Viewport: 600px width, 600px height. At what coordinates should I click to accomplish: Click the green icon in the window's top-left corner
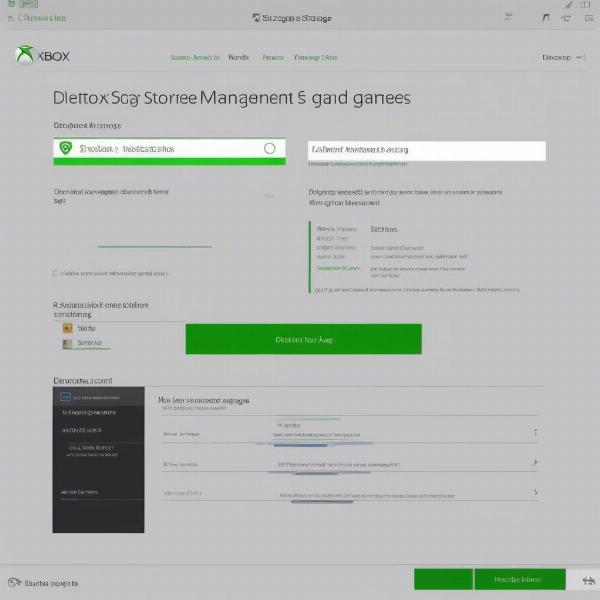11,4
